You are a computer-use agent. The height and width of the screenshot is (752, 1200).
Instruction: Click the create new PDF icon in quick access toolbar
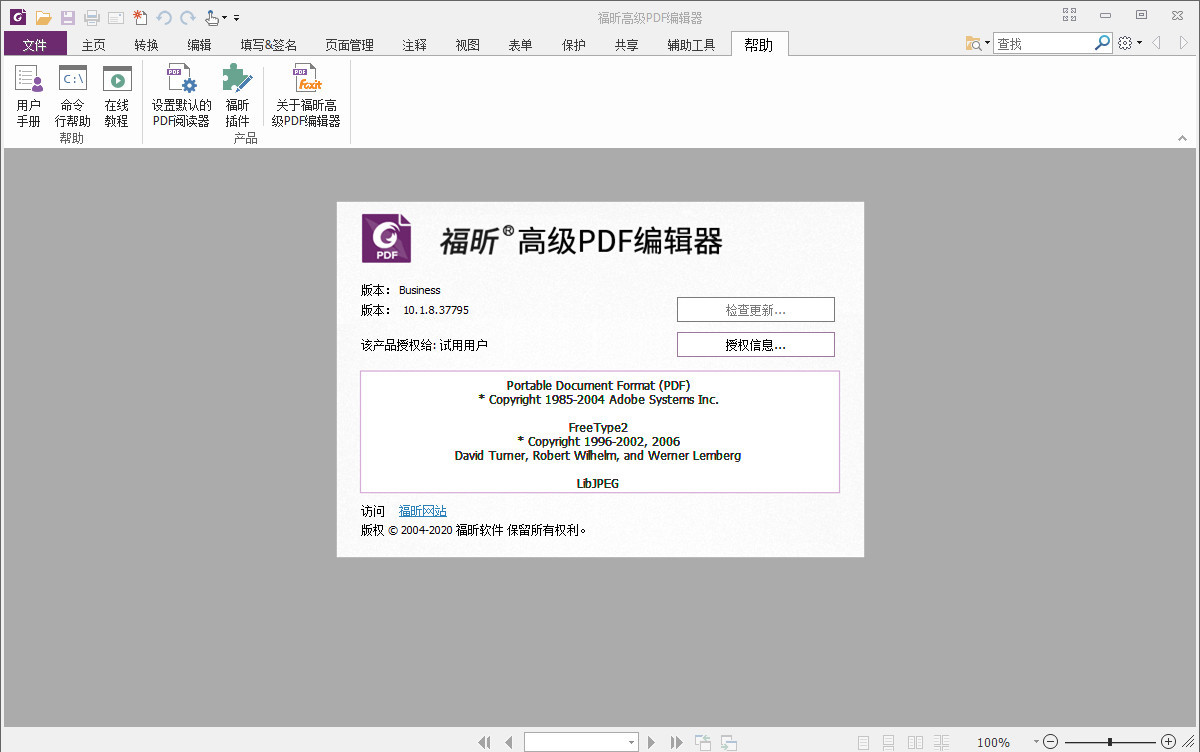[140, 17]
